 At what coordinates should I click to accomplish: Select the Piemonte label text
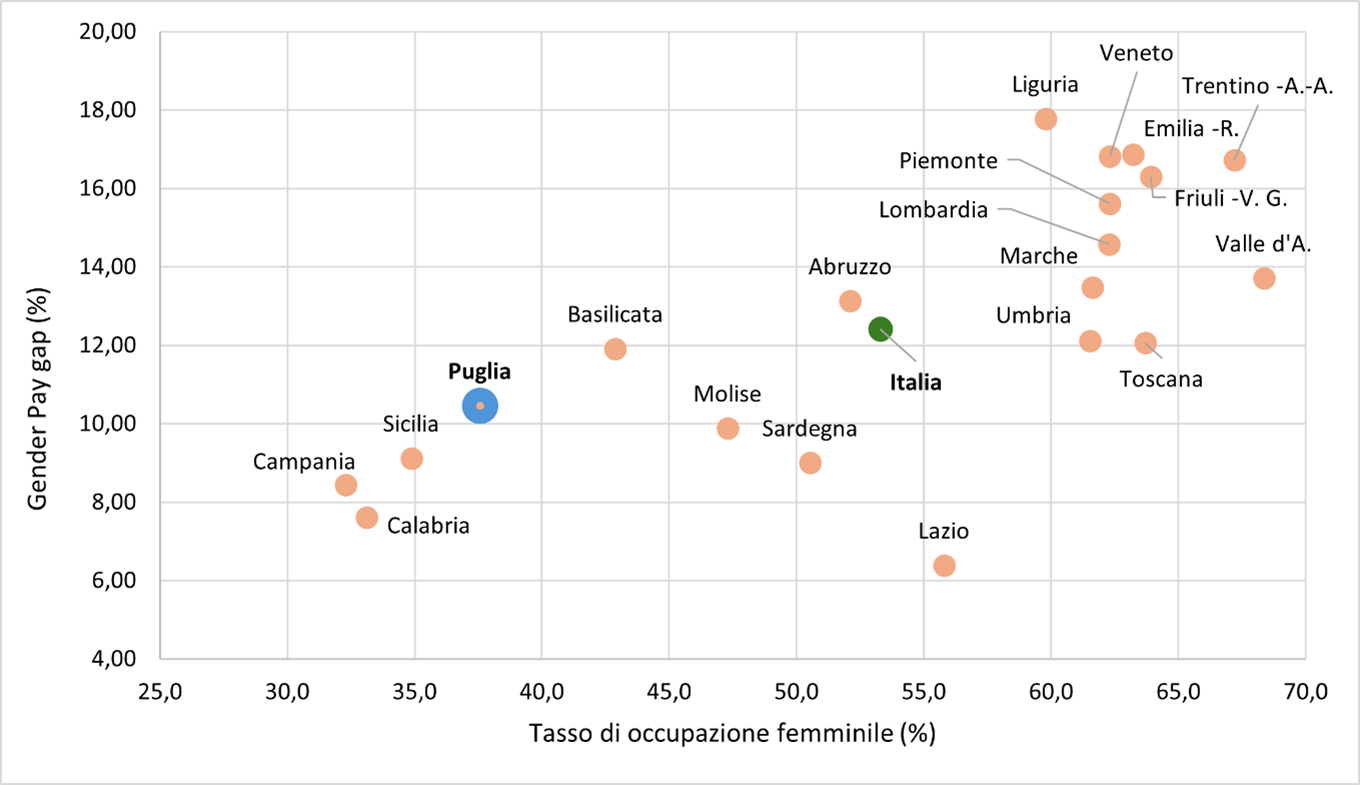tap(948, 160)
